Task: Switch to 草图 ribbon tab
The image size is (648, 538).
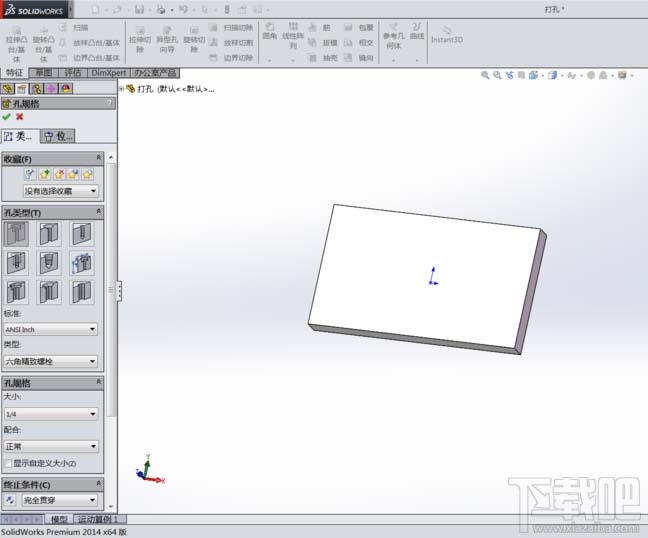Action: click(44, 73)
